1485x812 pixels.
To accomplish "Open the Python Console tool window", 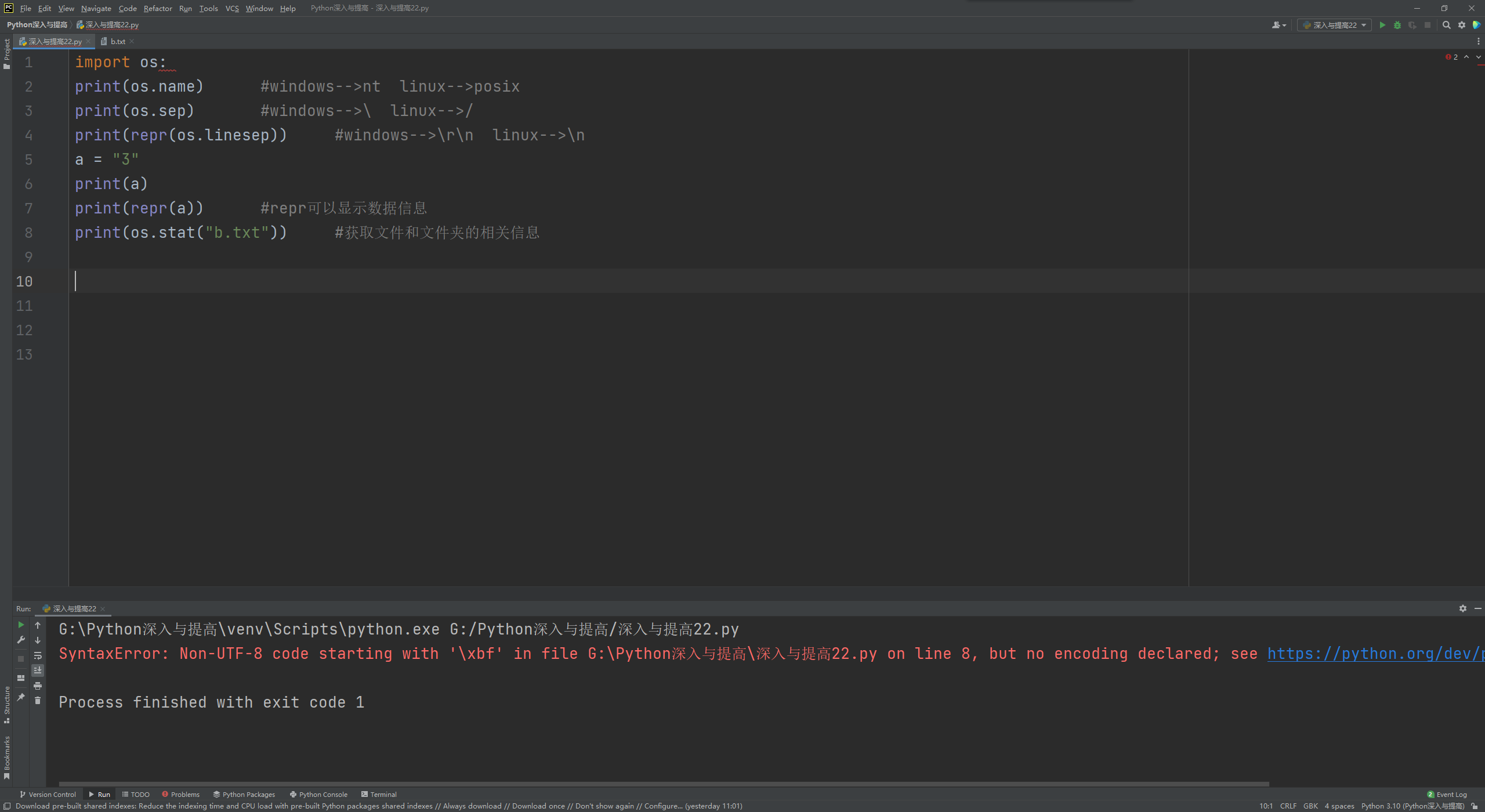I will click(318, 795).
